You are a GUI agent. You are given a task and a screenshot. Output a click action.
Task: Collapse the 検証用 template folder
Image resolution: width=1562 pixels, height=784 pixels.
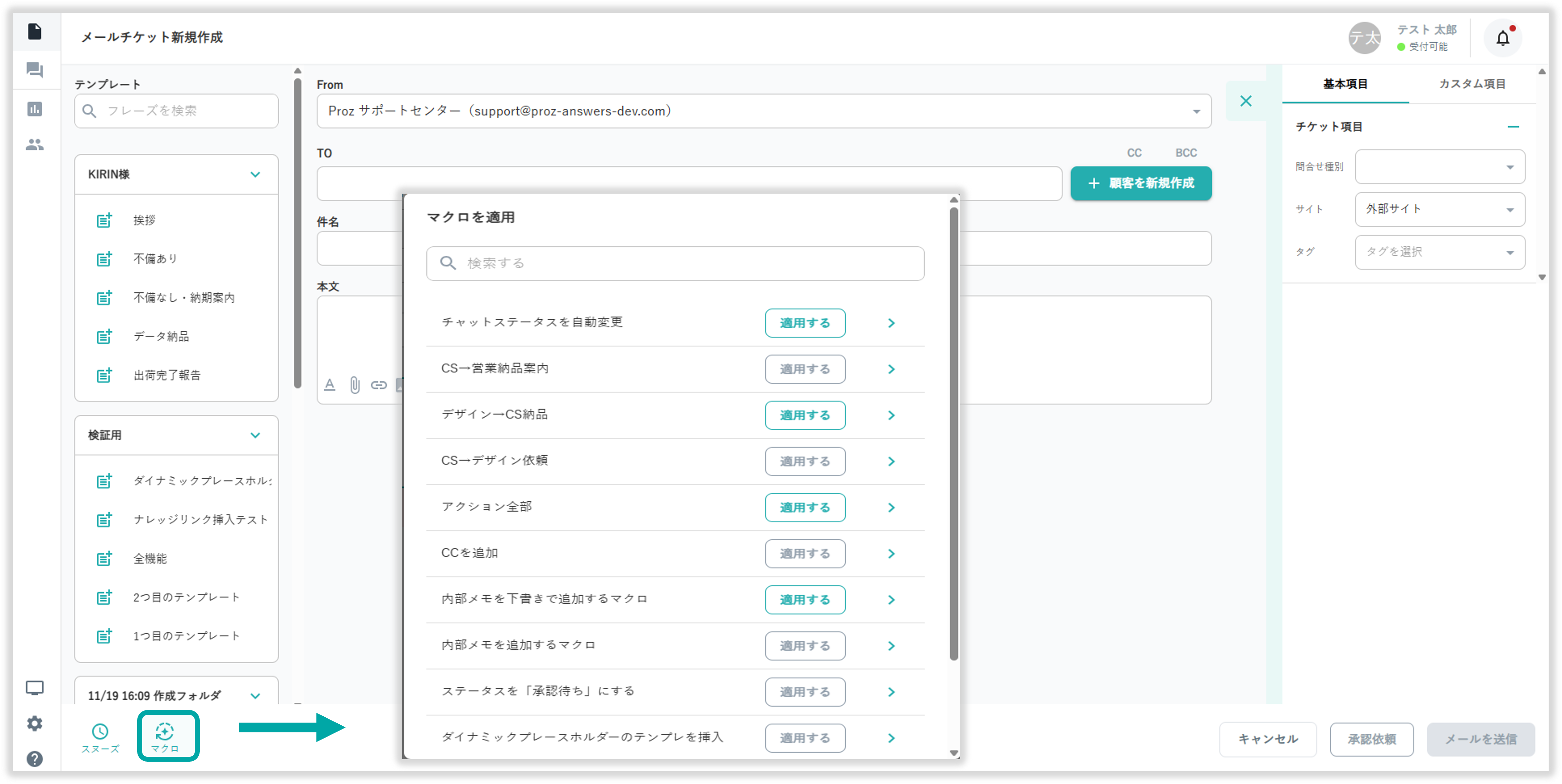(255, 435)
